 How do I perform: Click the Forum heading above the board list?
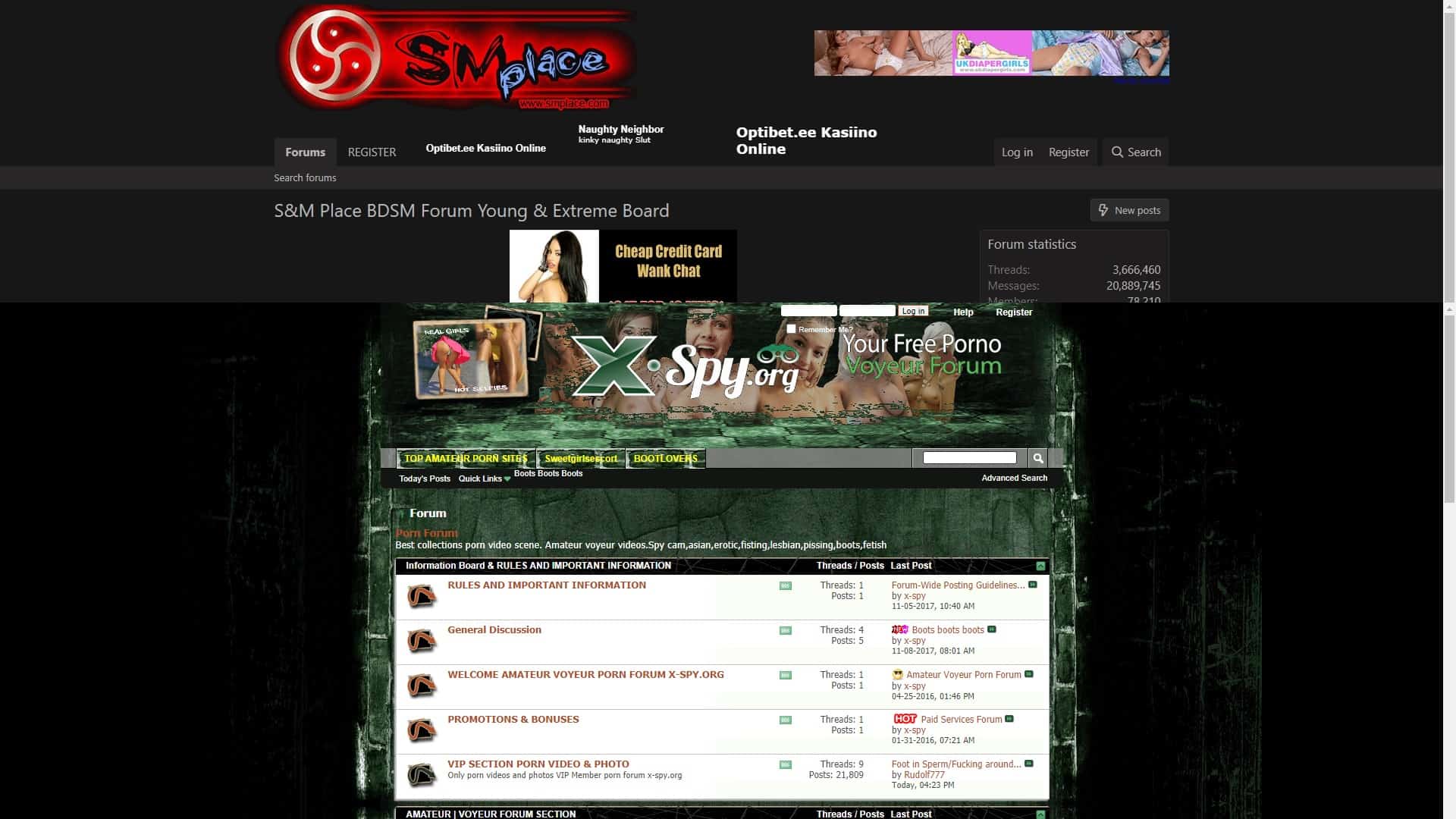point(428,513)
